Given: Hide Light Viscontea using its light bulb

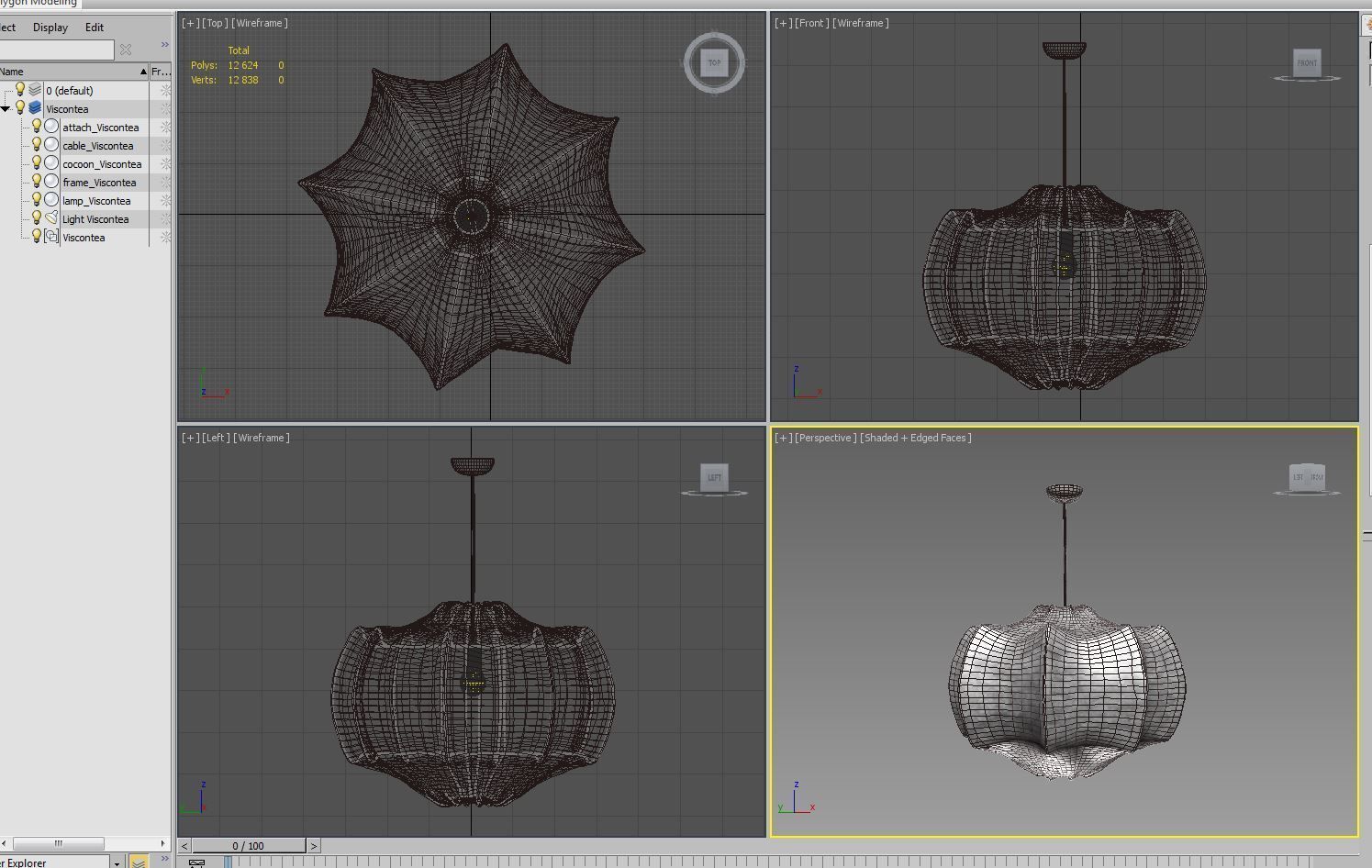Looking at the screenshot, I should (37, 218).
